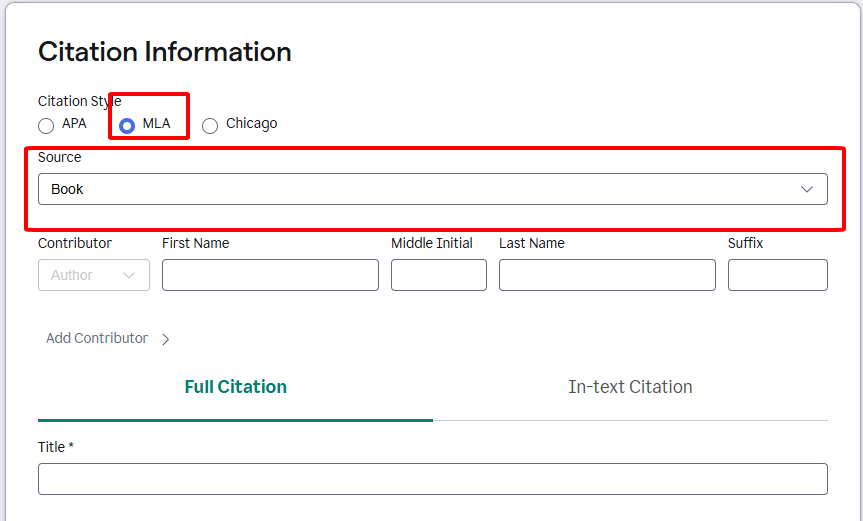Click the arrow icon beside Add Contributor

tap(165, 339)
